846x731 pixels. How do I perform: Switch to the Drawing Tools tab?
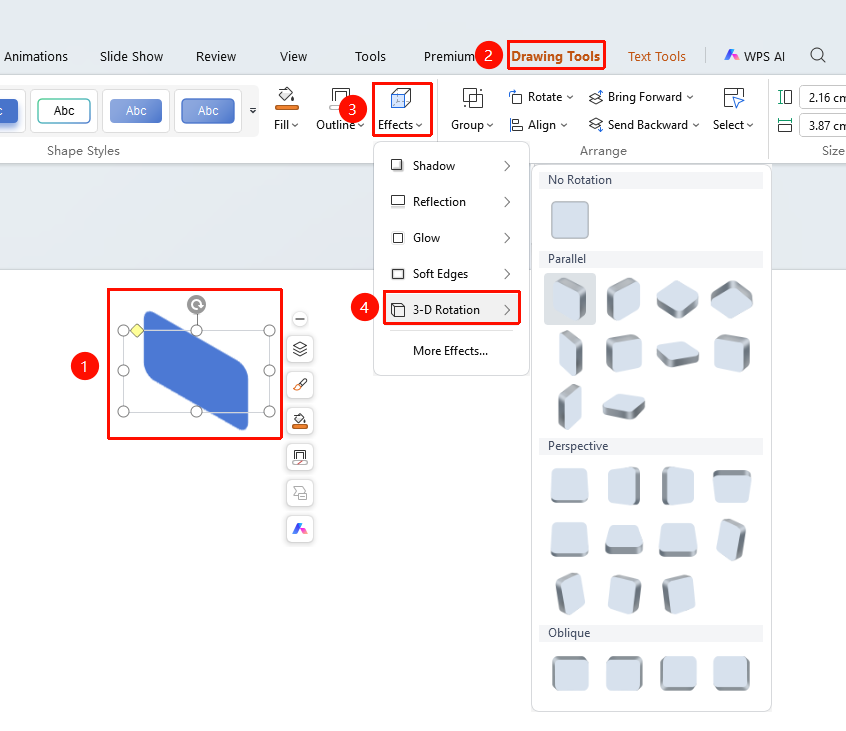pos(556,56)
